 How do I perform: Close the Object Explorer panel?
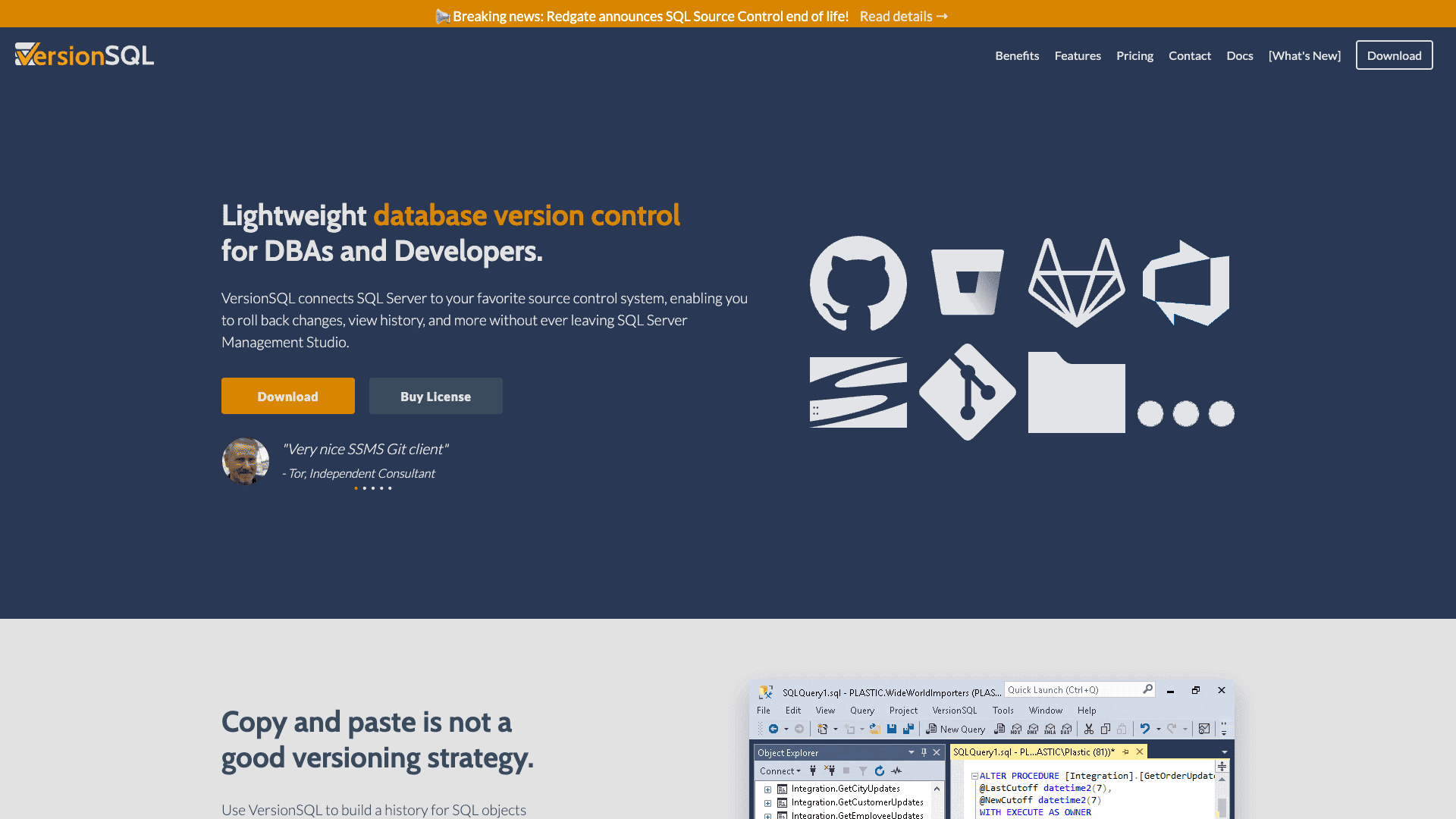coord(937,752)
